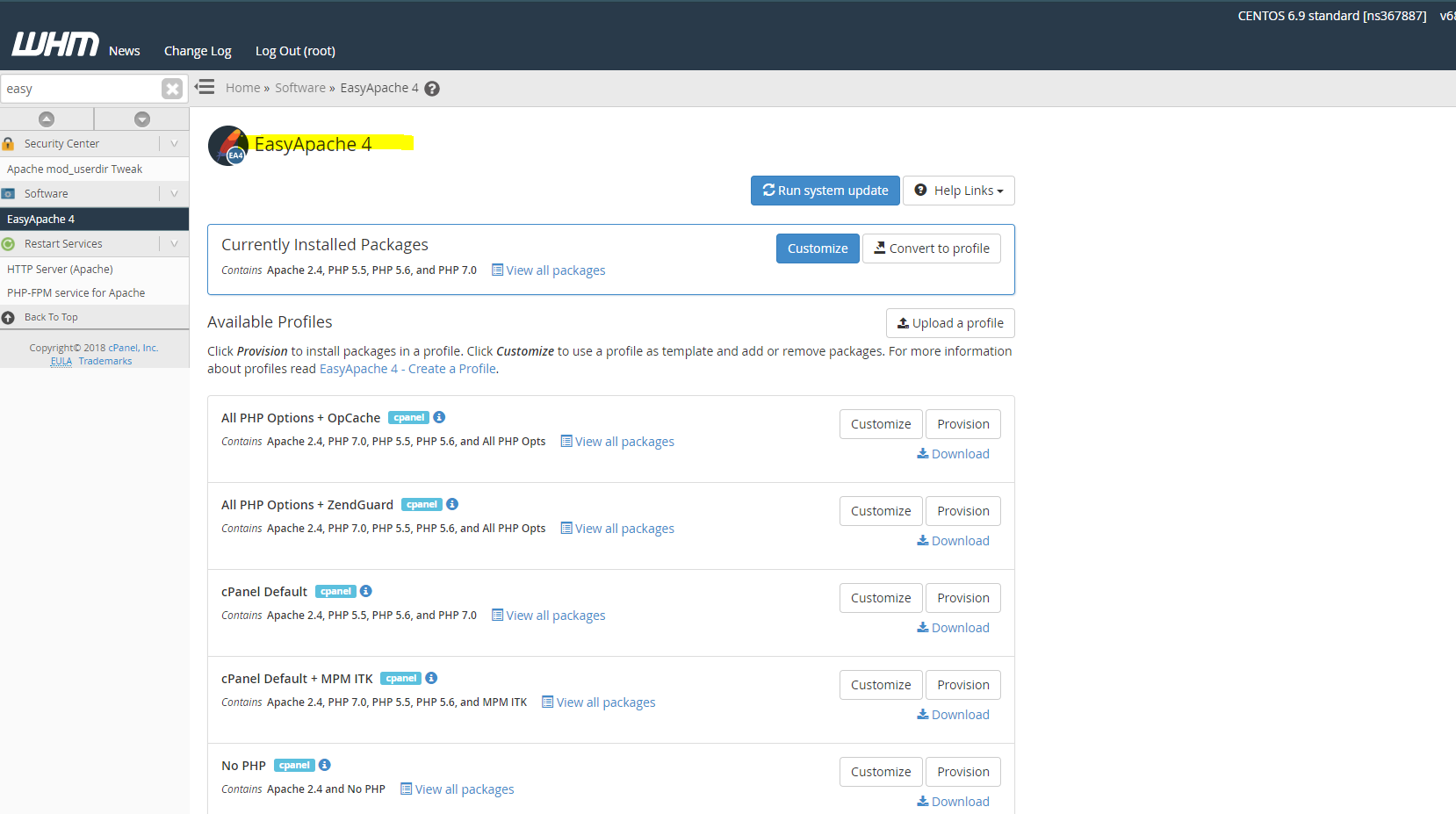This screenshot has width=1456, height=814.
Task: Log Out (root) from the top menu
Action: pos(295,51)
